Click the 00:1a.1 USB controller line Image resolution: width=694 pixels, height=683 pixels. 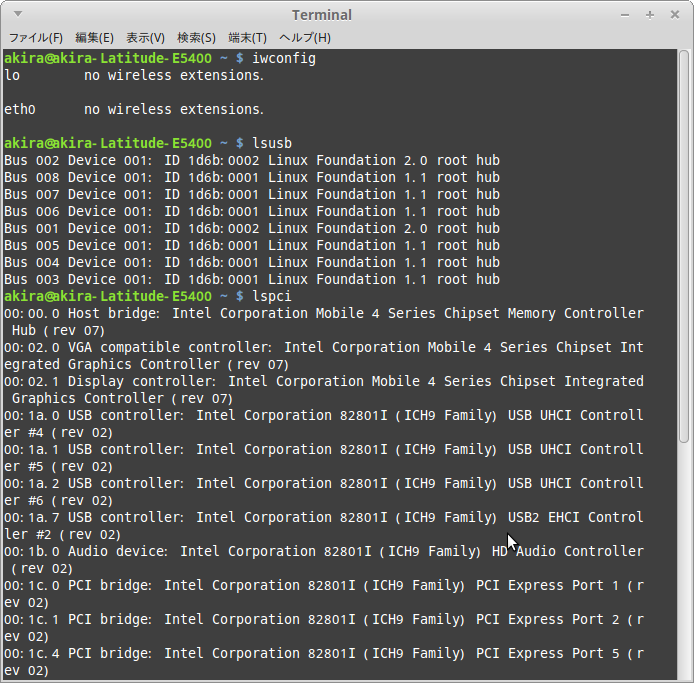[x=324, y=450]
